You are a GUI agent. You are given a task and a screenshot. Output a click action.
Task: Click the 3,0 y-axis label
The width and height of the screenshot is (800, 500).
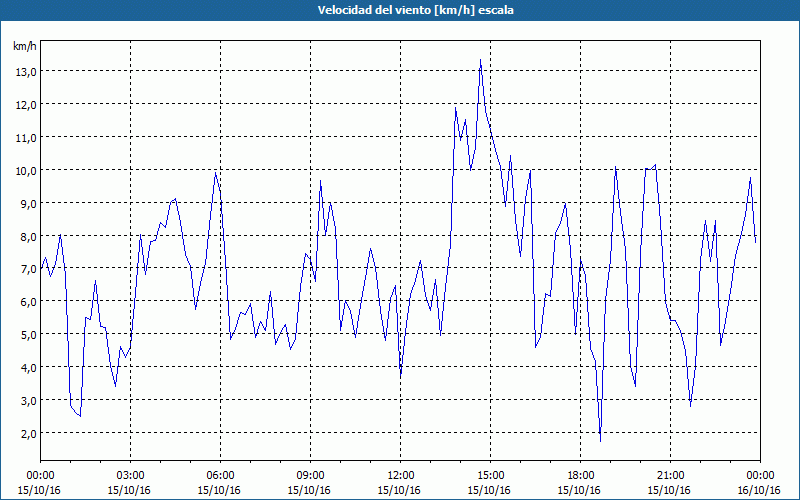[28, 401]
